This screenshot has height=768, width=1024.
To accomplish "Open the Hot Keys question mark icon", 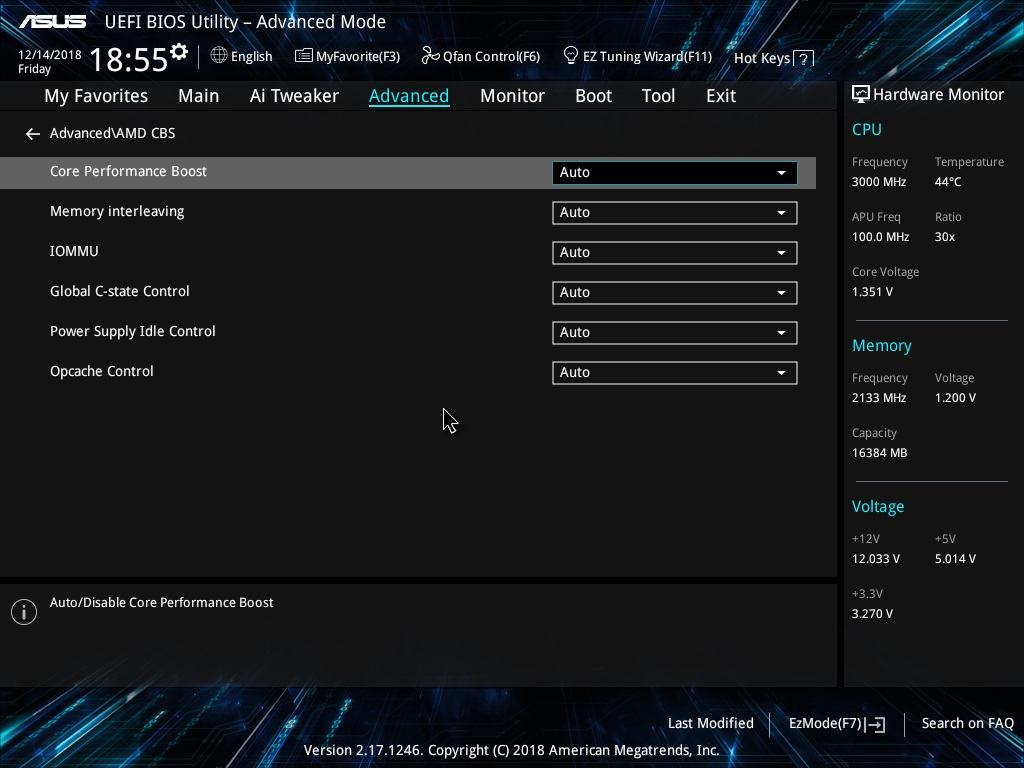I will (803, 59).
